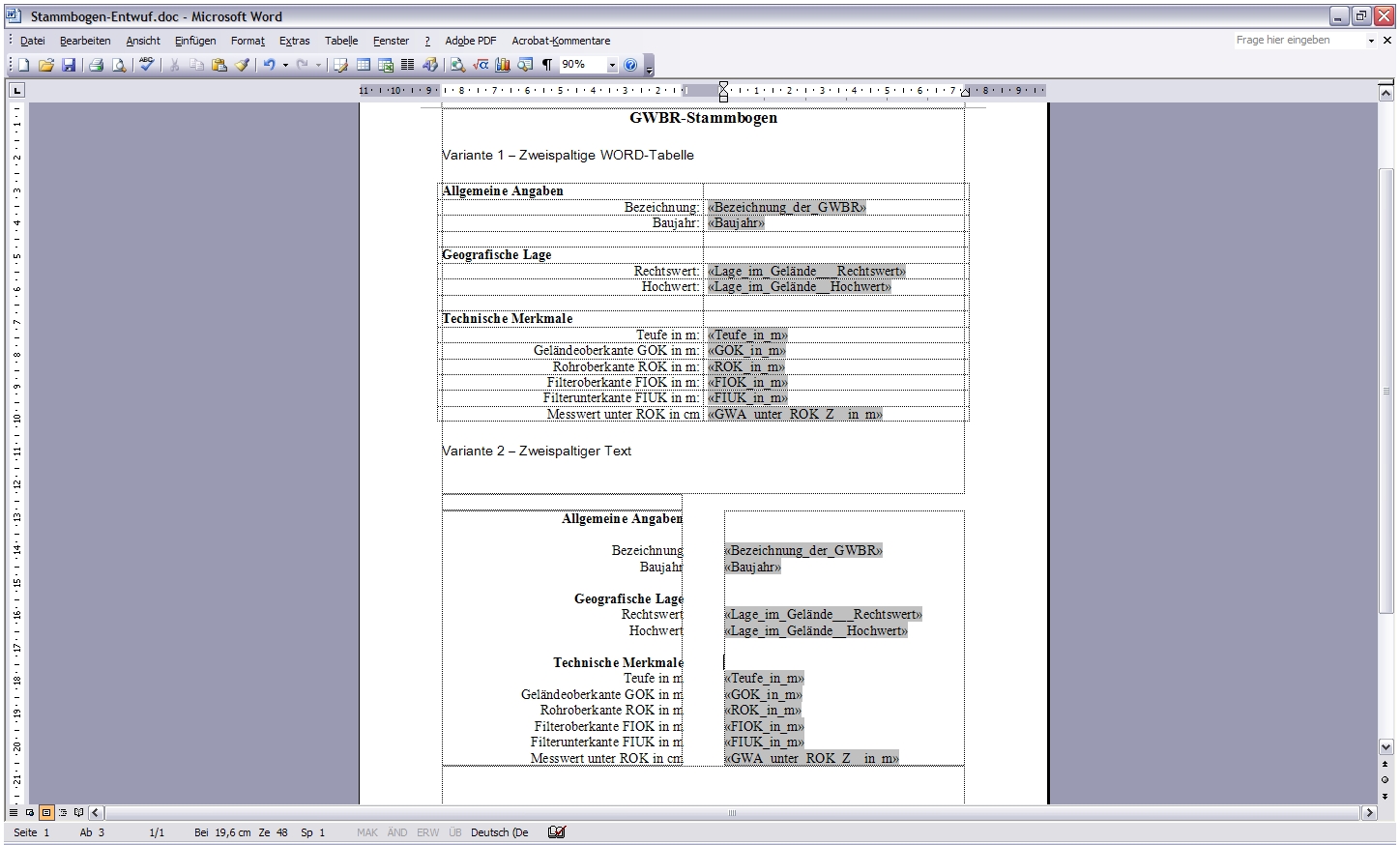Undo the last action
1400x845 pixels.
pyautogui.click(x=269, y=65)
